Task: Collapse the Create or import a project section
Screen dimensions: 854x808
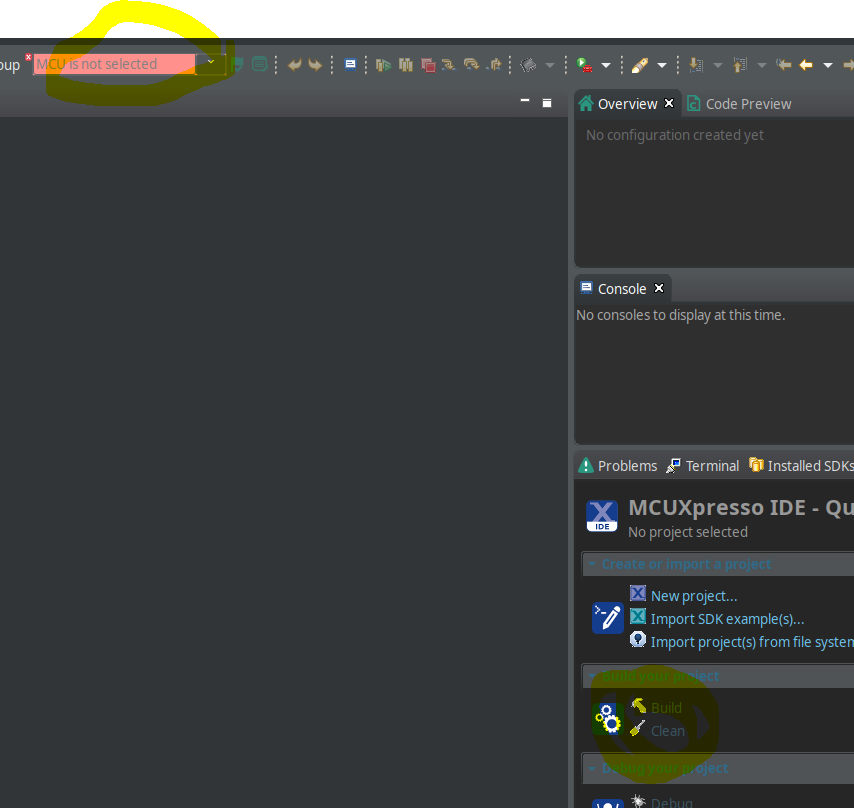Action: [591, 564]
